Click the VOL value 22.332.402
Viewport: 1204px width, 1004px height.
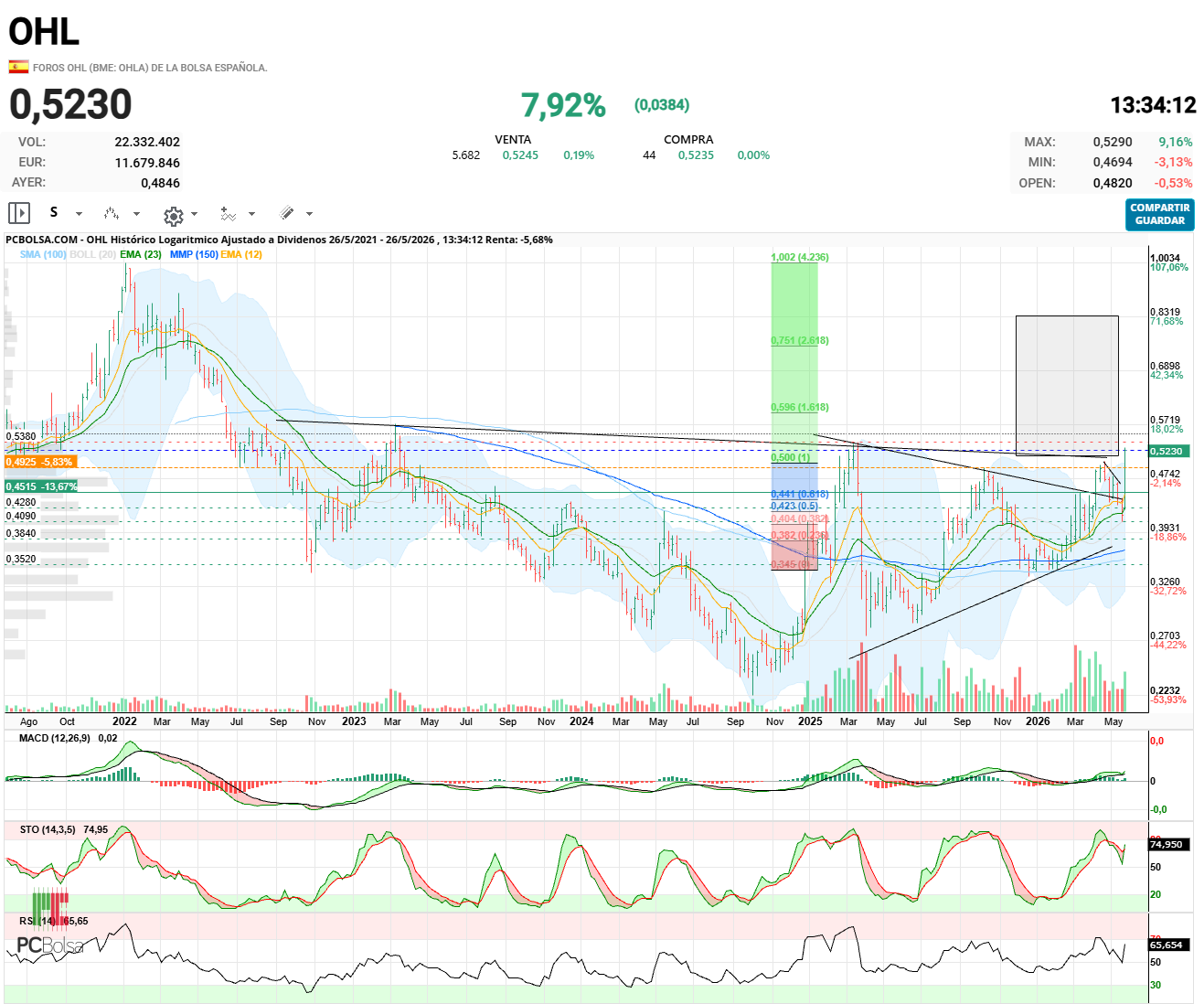coord(147,142)
